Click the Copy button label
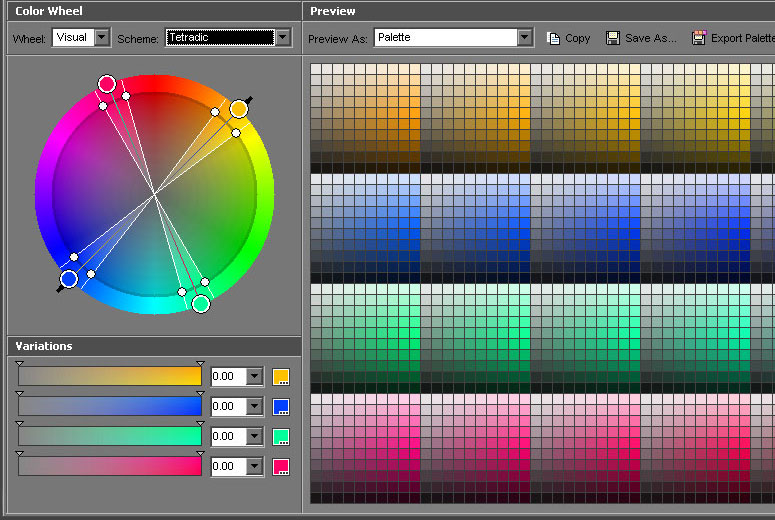This screenshot has height=520, width=775. pos(577,38)
